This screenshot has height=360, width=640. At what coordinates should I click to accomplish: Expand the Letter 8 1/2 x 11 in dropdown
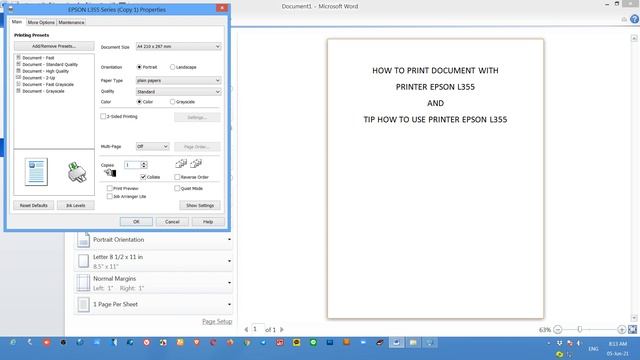point(229,261)
